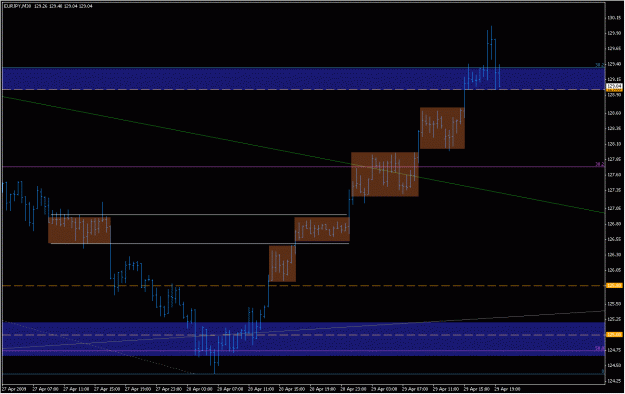Click the 124.50 price axis label

pos(614,365)
